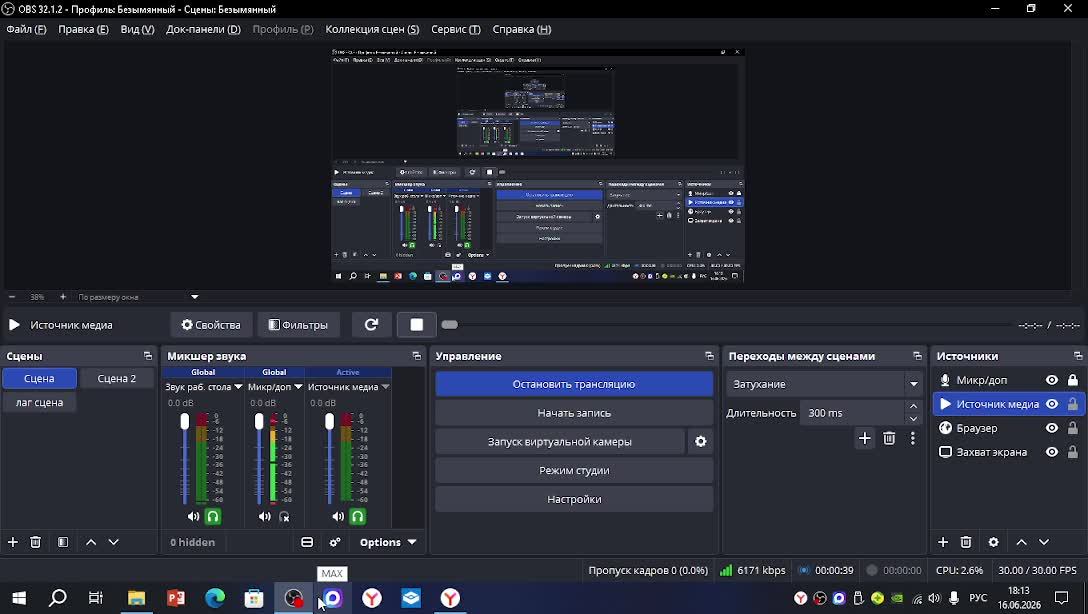1088x614 pixels.
Task: Remove the selected source with the trash icon
Action: [x=966, y=542]
